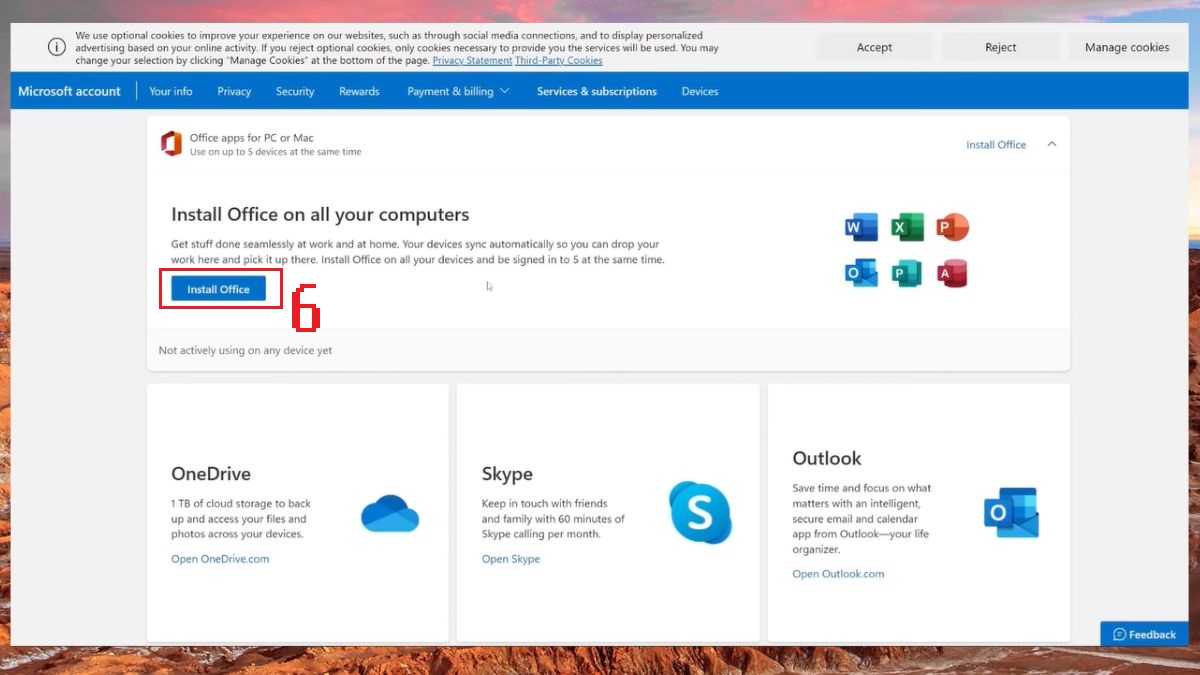Open the Devices tab
Image resolution: width=1200 pixels, height=675 pixels.
(x=700, y=91)
